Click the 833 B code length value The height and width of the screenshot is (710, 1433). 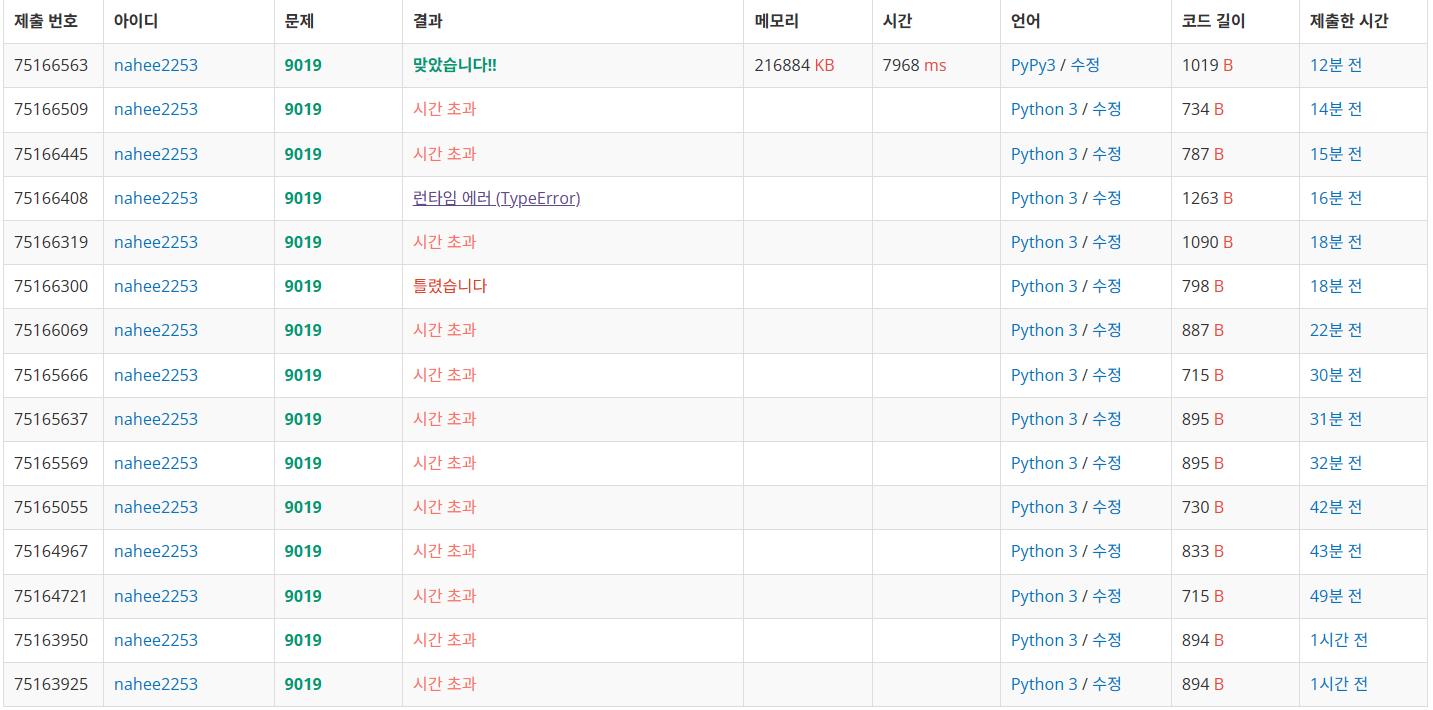(x=1203, y=551)
